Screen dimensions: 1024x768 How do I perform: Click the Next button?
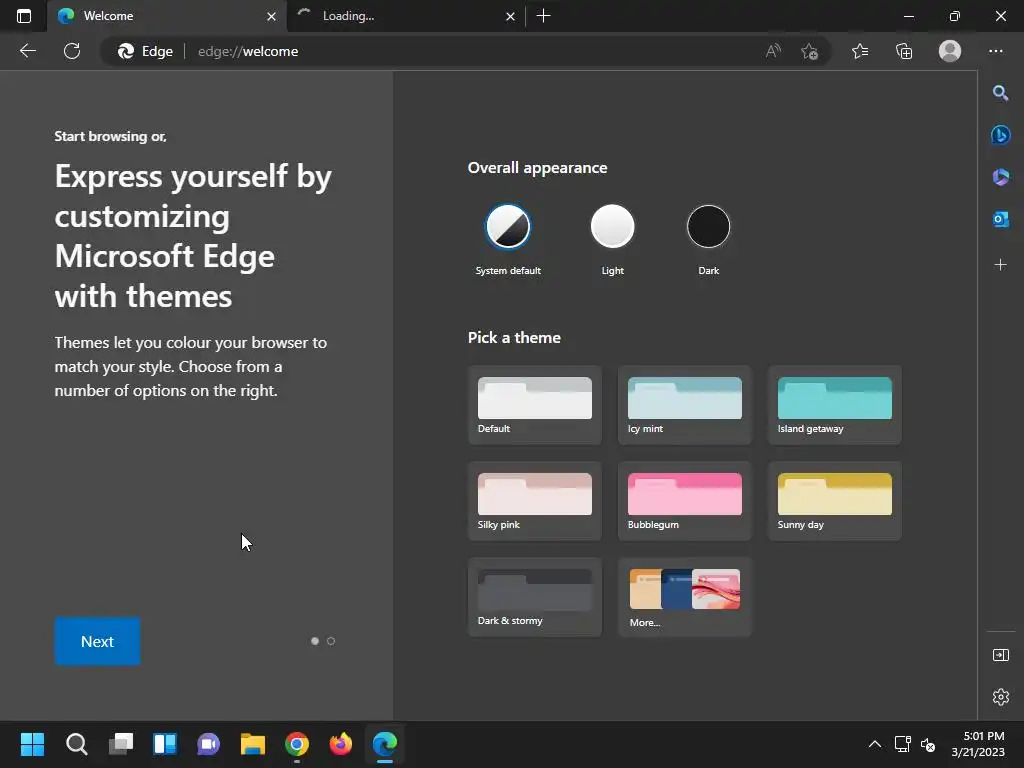97,641
